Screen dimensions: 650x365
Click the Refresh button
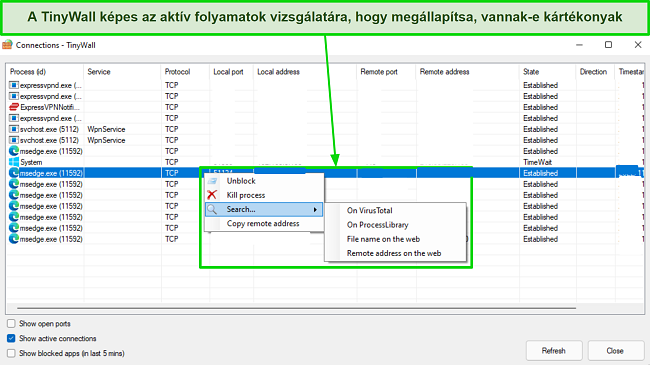[554, 351]
